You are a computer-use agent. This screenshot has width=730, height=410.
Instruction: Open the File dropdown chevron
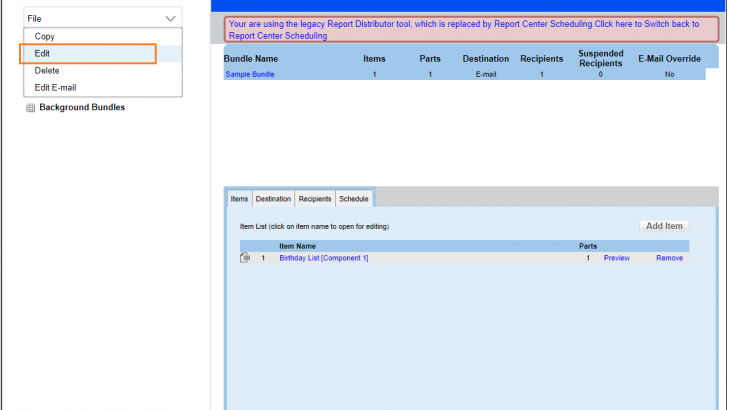pos(170,19)
